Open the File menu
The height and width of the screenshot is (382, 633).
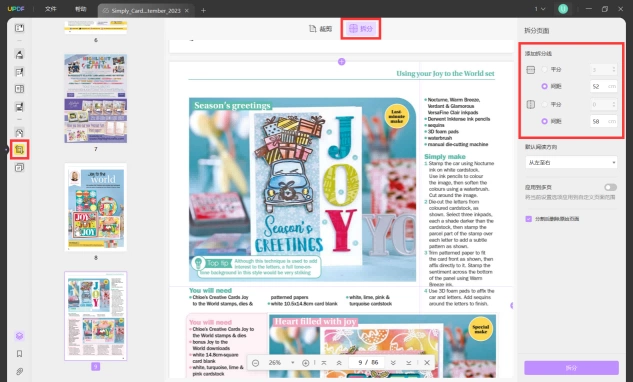[x=50, y=9]
